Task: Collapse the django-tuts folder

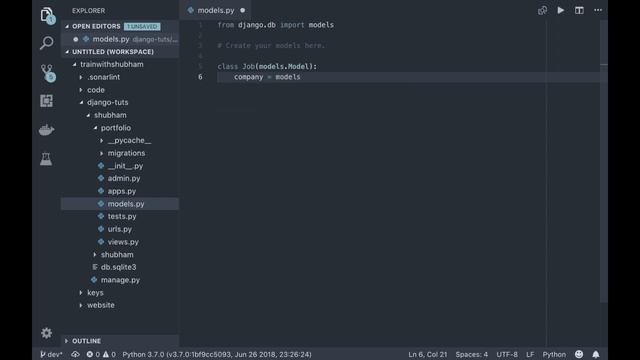Action: [x=81, y=102]
